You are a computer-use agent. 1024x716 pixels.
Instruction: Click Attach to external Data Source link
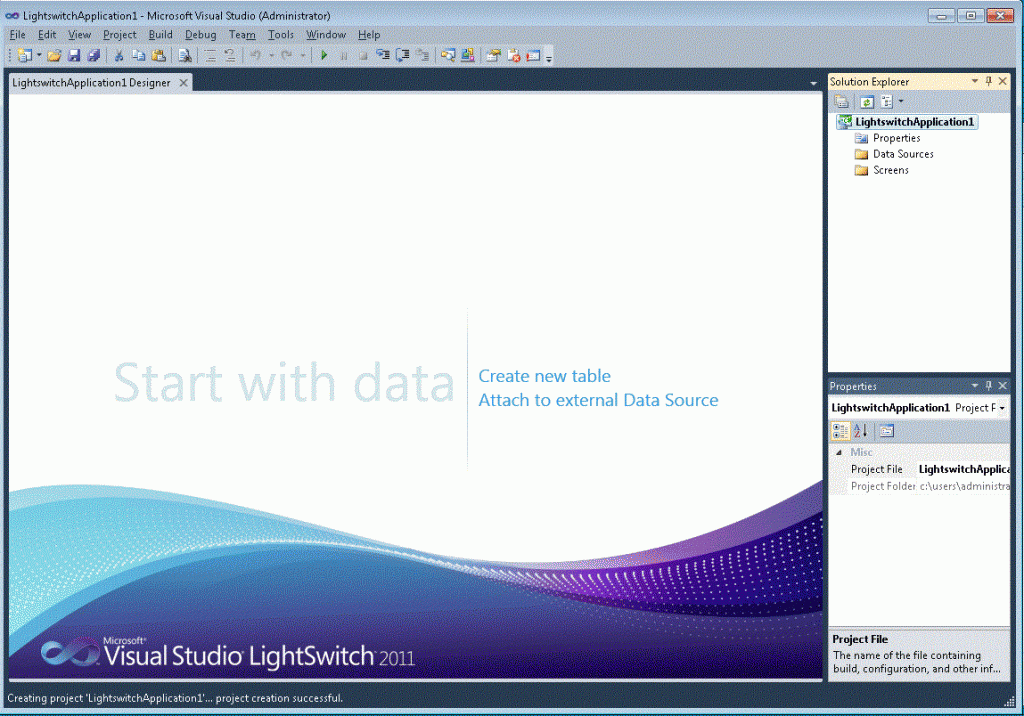(x=598, y=400)
